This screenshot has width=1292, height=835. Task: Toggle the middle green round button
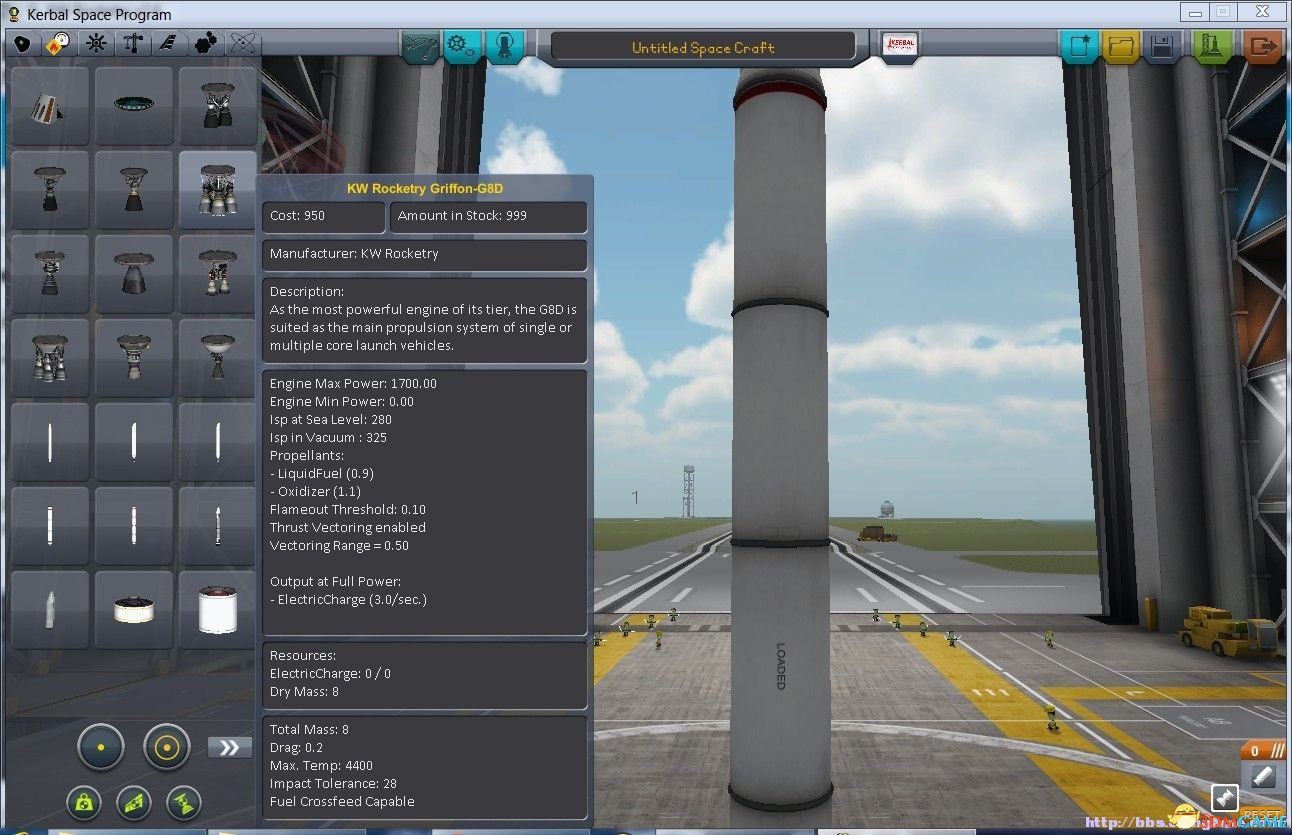(x=133, y=802)
